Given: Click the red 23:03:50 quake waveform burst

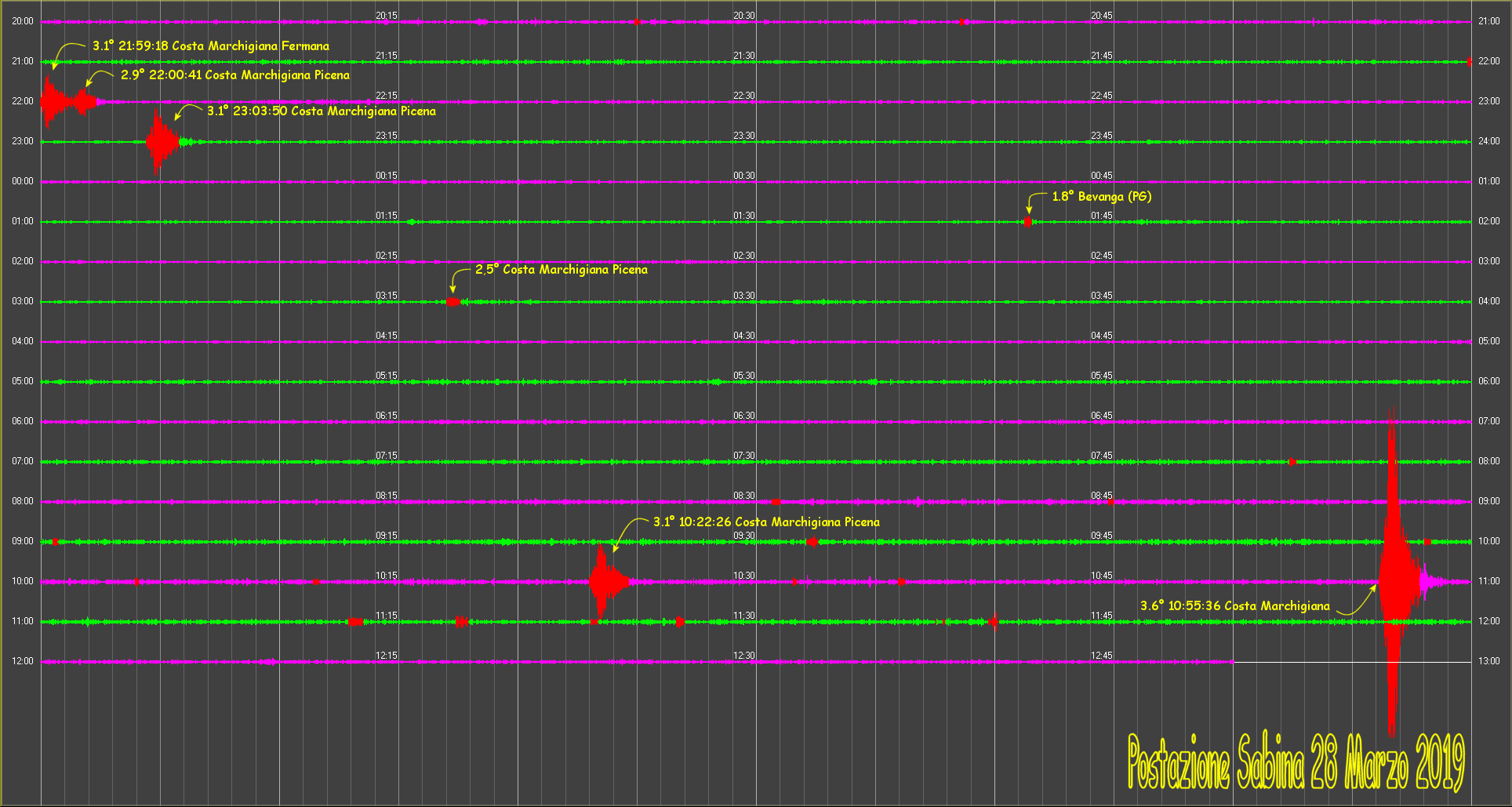Looking at the screenshot, I should pos(161,142).
